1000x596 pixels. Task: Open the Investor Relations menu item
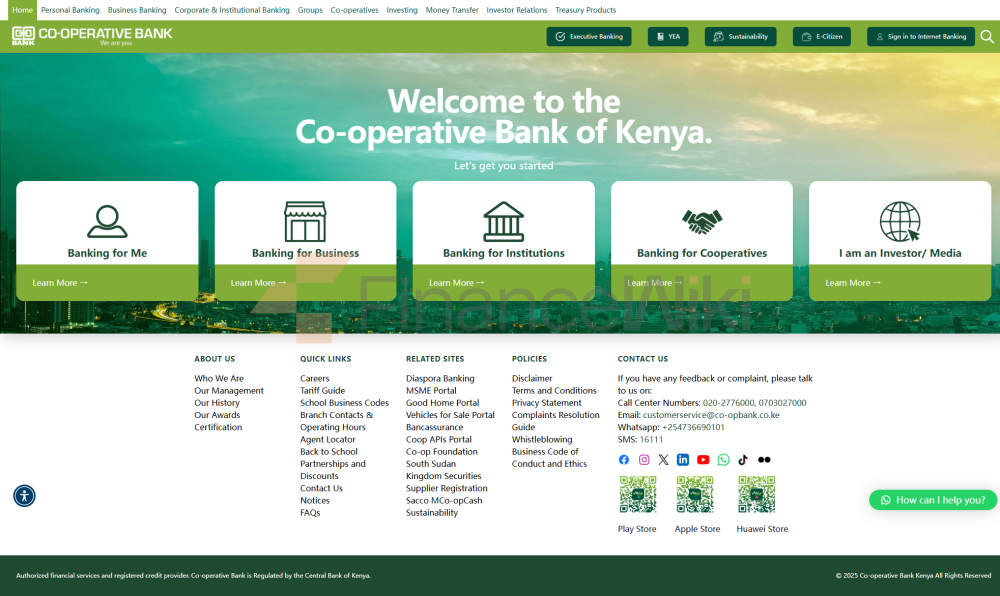tap(517, 10)
